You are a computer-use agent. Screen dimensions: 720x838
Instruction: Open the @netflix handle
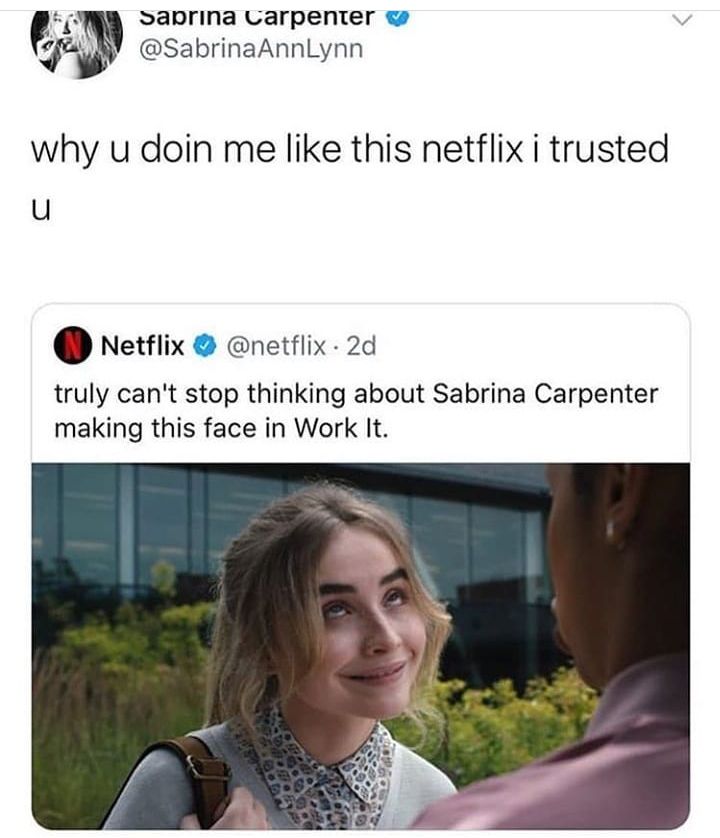276,346
